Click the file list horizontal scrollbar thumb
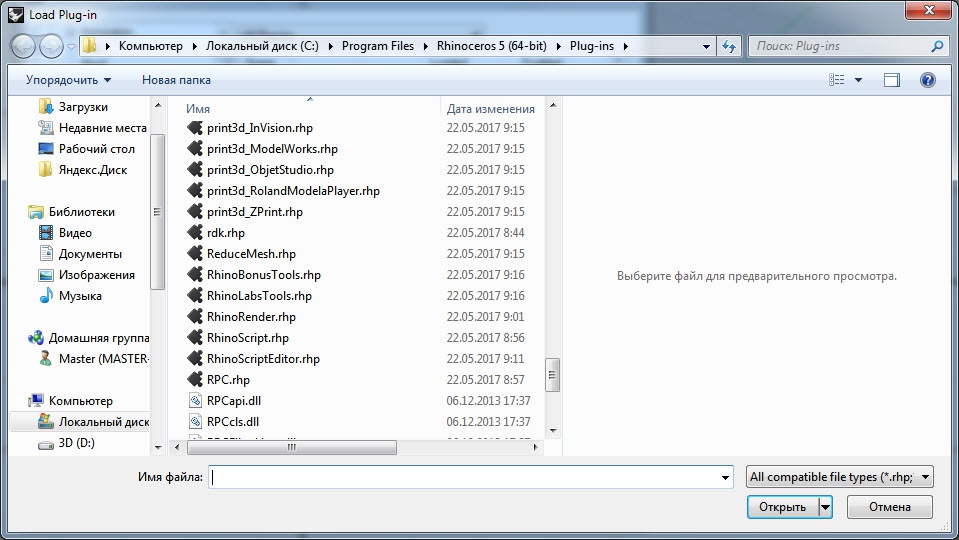The height and width of the screenshot is (540, 959). coord(292,447)
